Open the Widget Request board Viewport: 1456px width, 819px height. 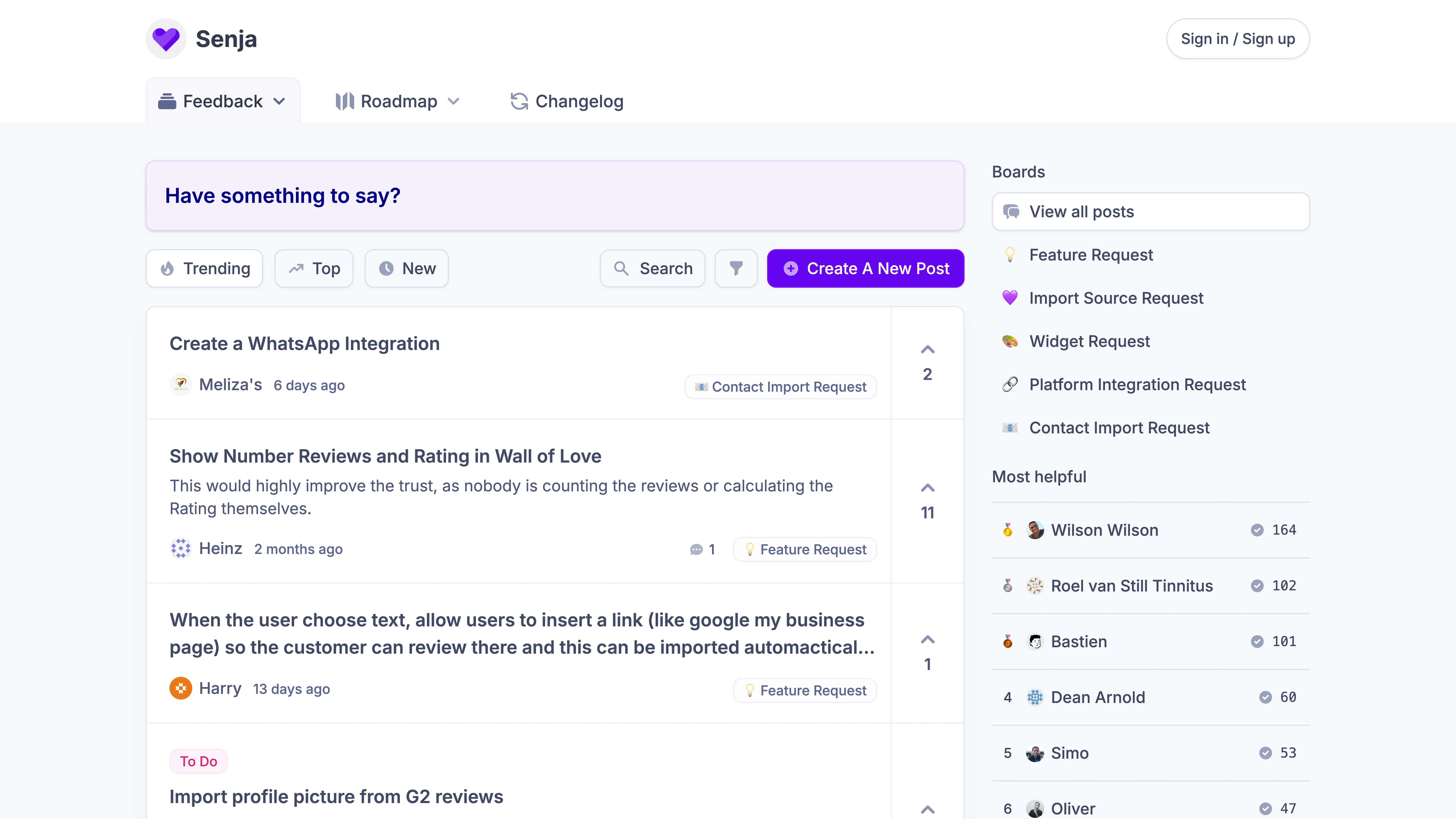click(x=1090, y=341)
